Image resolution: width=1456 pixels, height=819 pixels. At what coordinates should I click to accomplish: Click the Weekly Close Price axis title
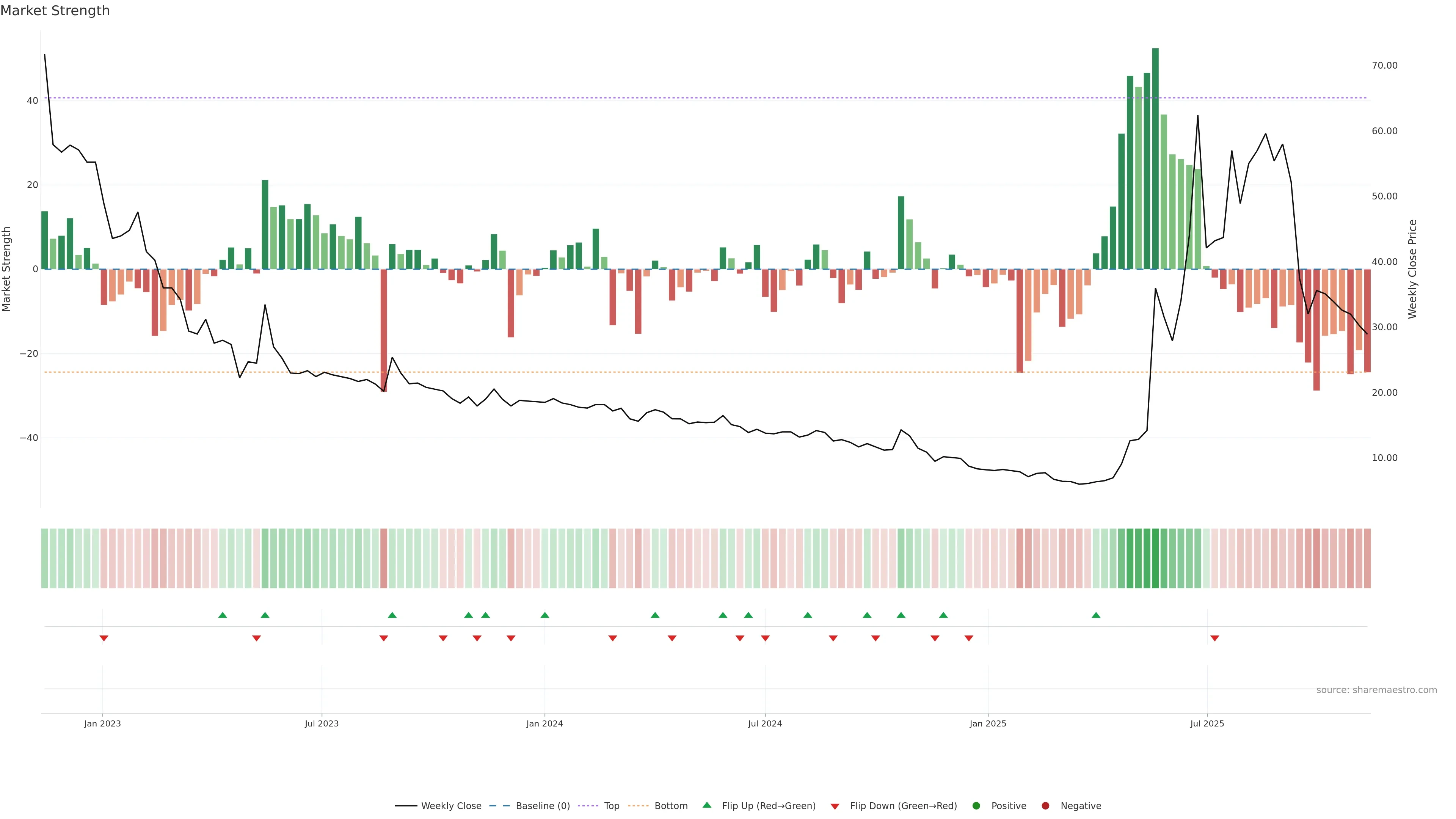coord(1412,269)
